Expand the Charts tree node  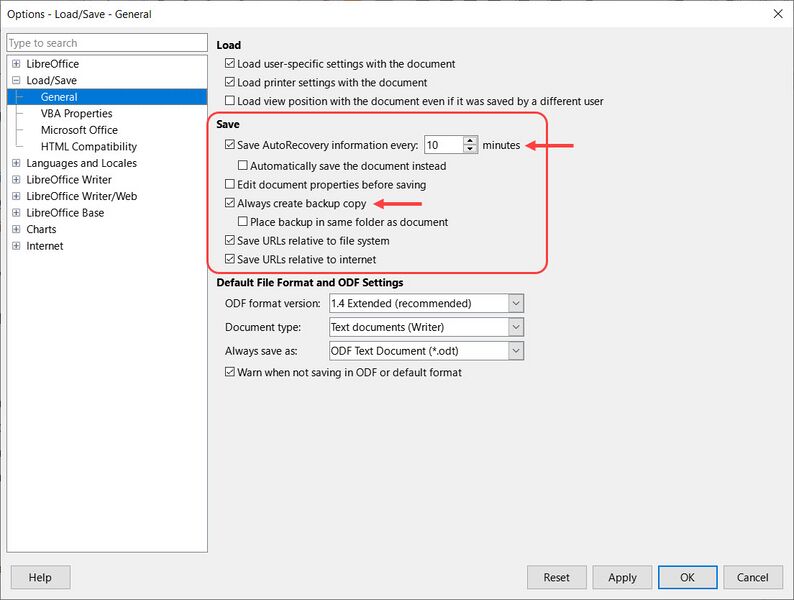click(x=16, y=229)
